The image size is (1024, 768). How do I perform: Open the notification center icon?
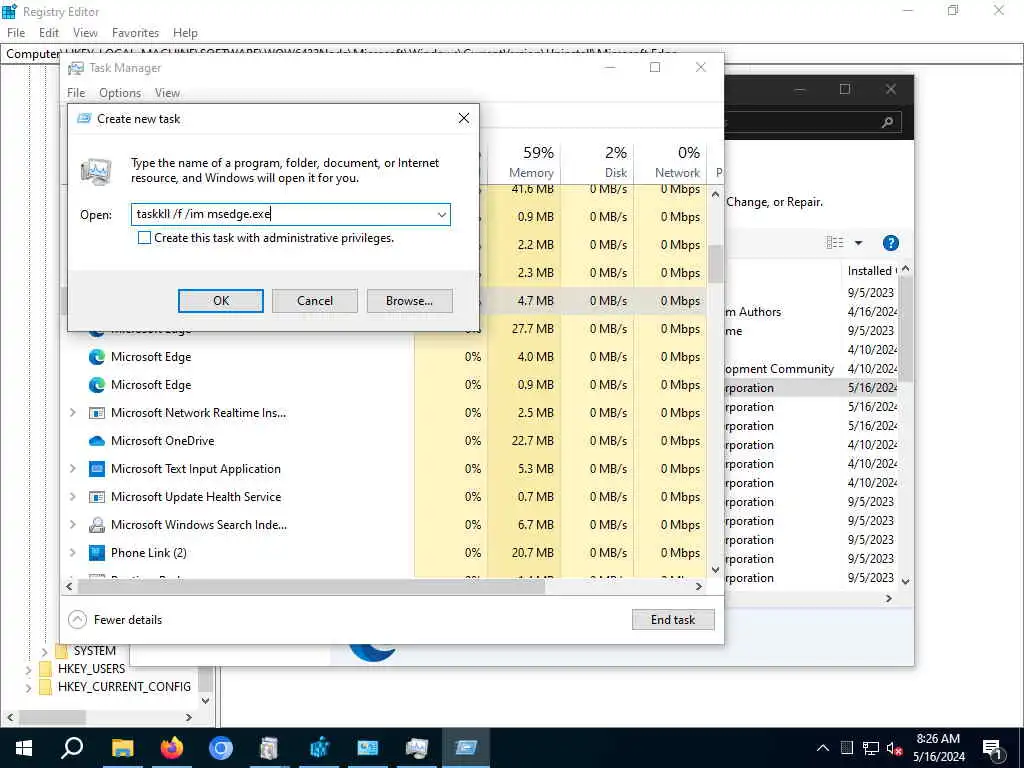(x=993, y=749)
